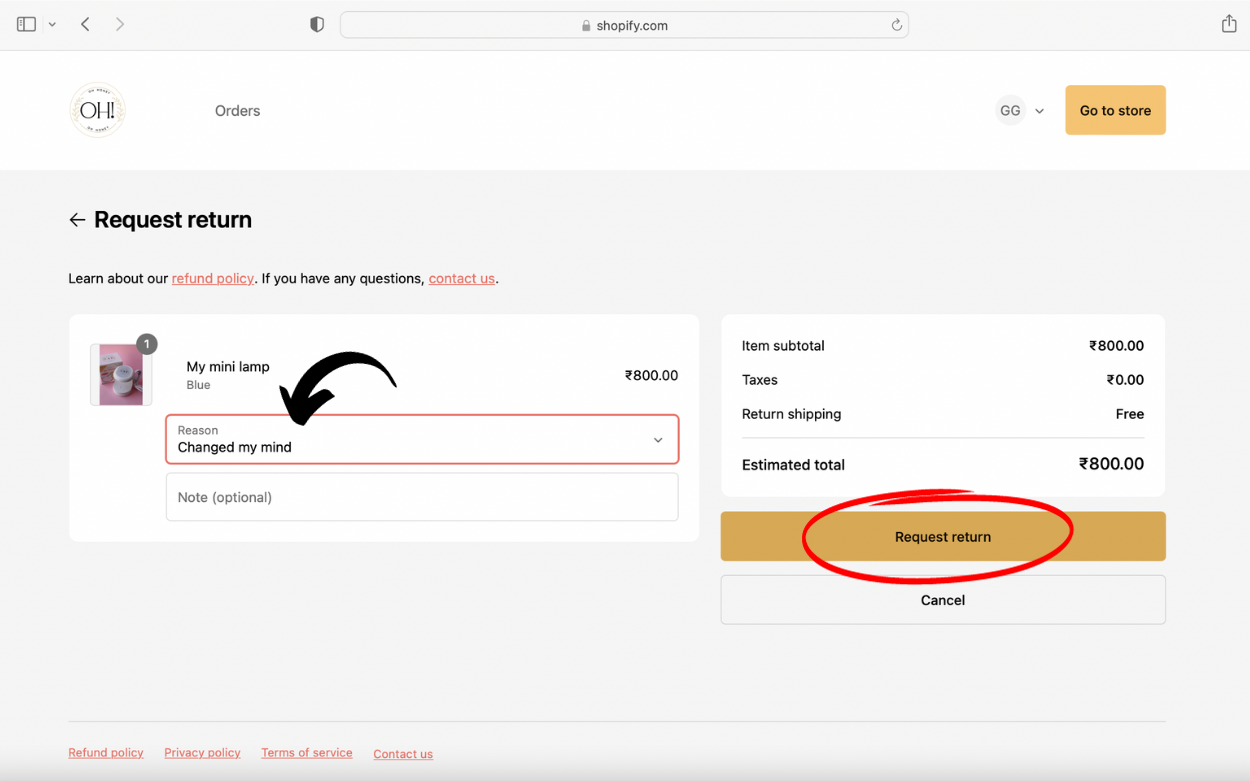Reload the page with refresh icon
This screenshot has height=781, width=1250.
pos(896,25)
